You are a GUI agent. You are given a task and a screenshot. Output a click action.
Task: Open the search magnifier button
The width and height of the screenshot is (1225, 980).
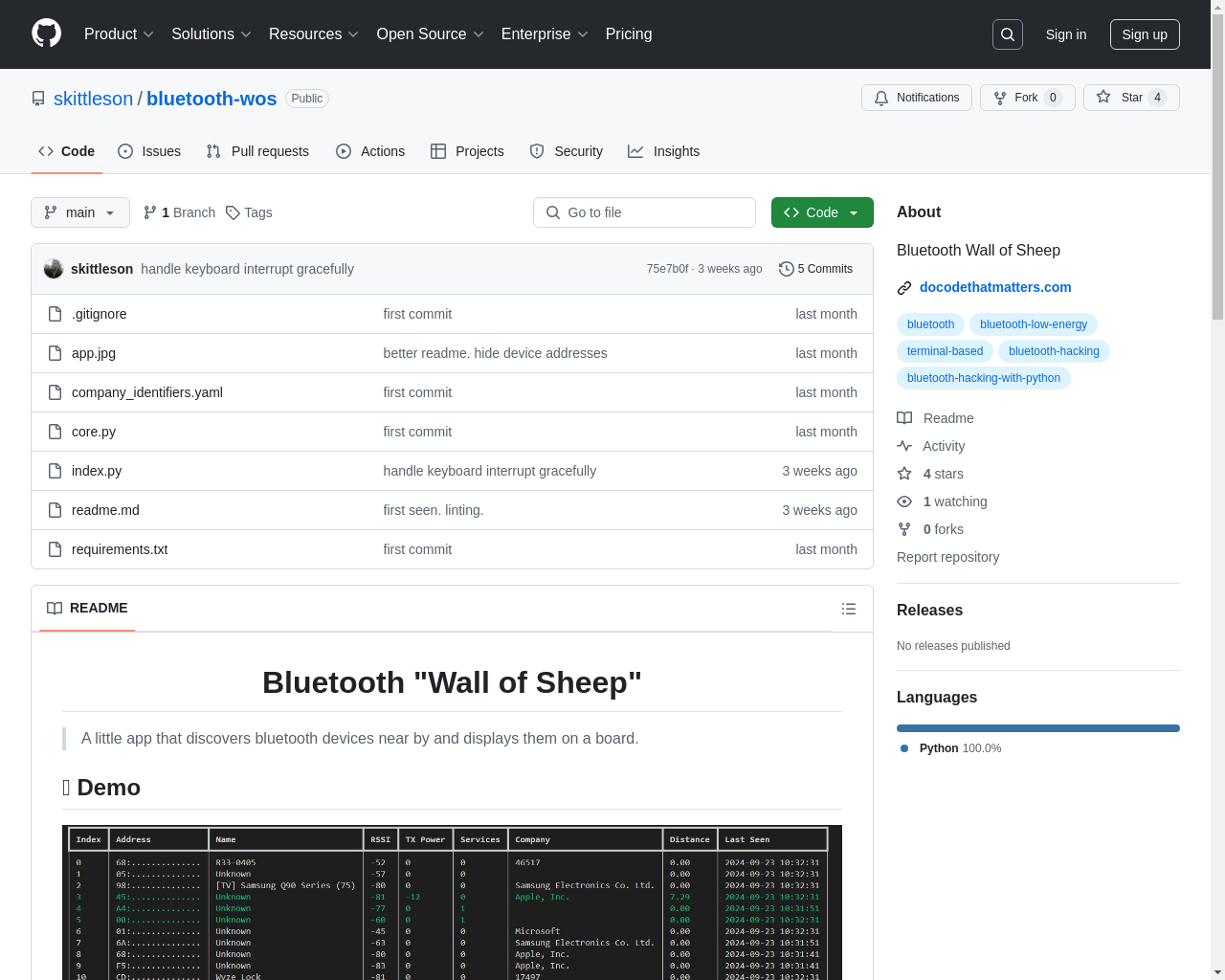[x=1008, y=34]
